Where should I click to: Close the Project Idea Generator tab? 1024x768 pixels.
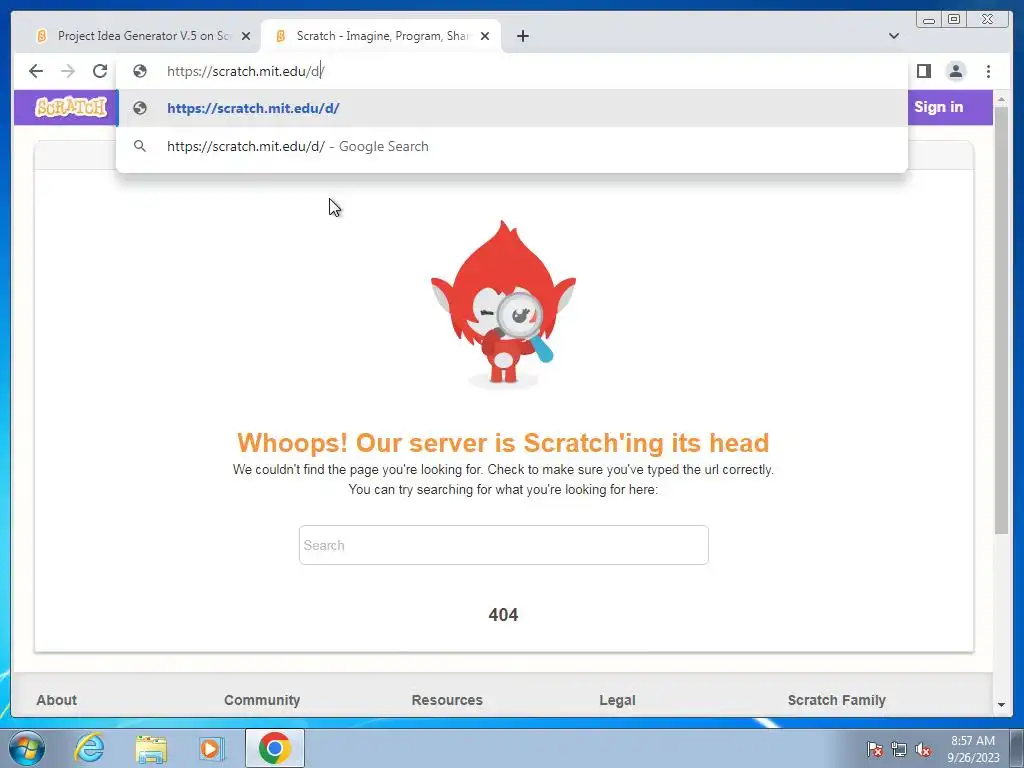coord(246,36)
